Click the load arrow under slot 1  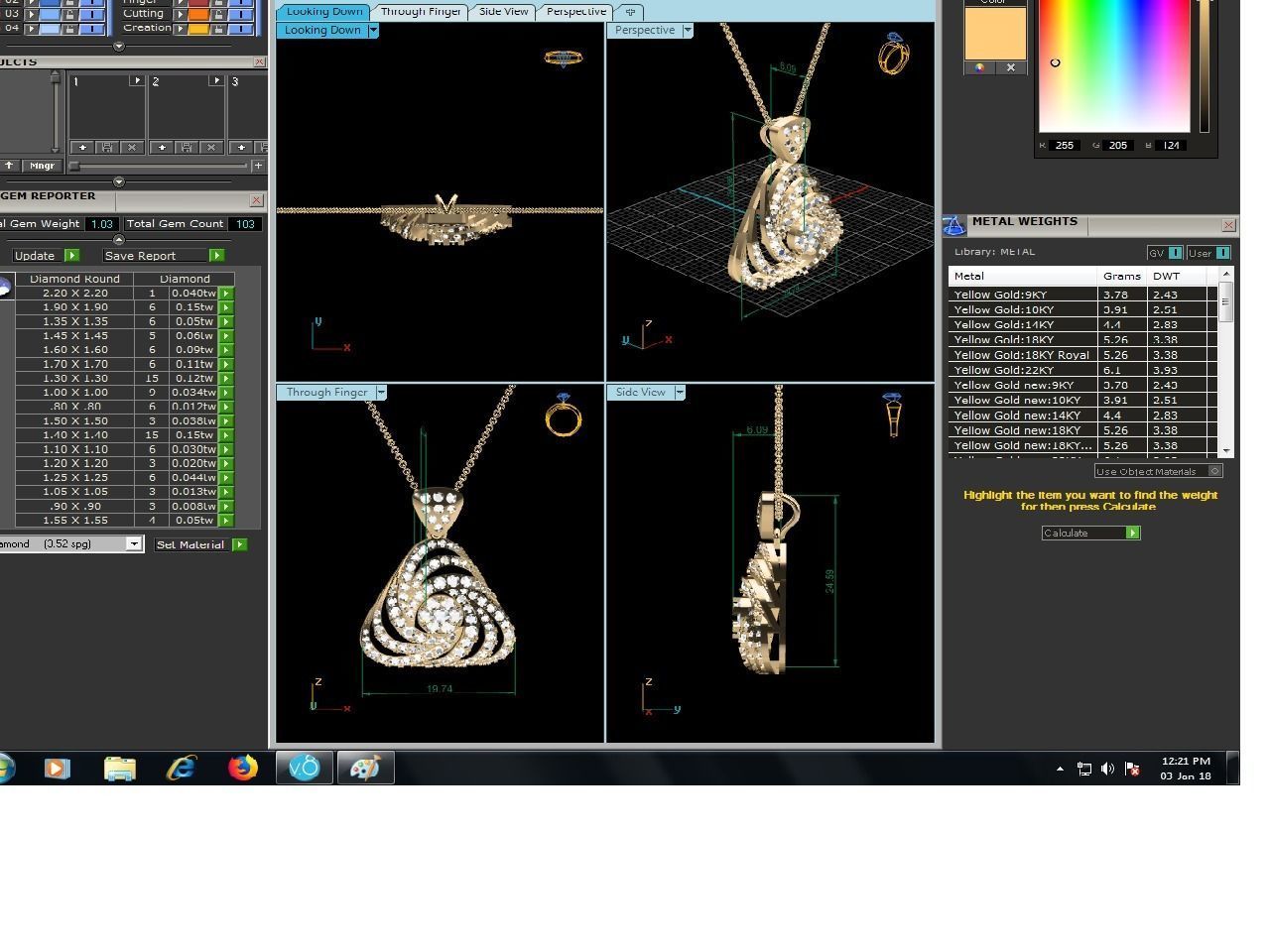click(82, 147)
